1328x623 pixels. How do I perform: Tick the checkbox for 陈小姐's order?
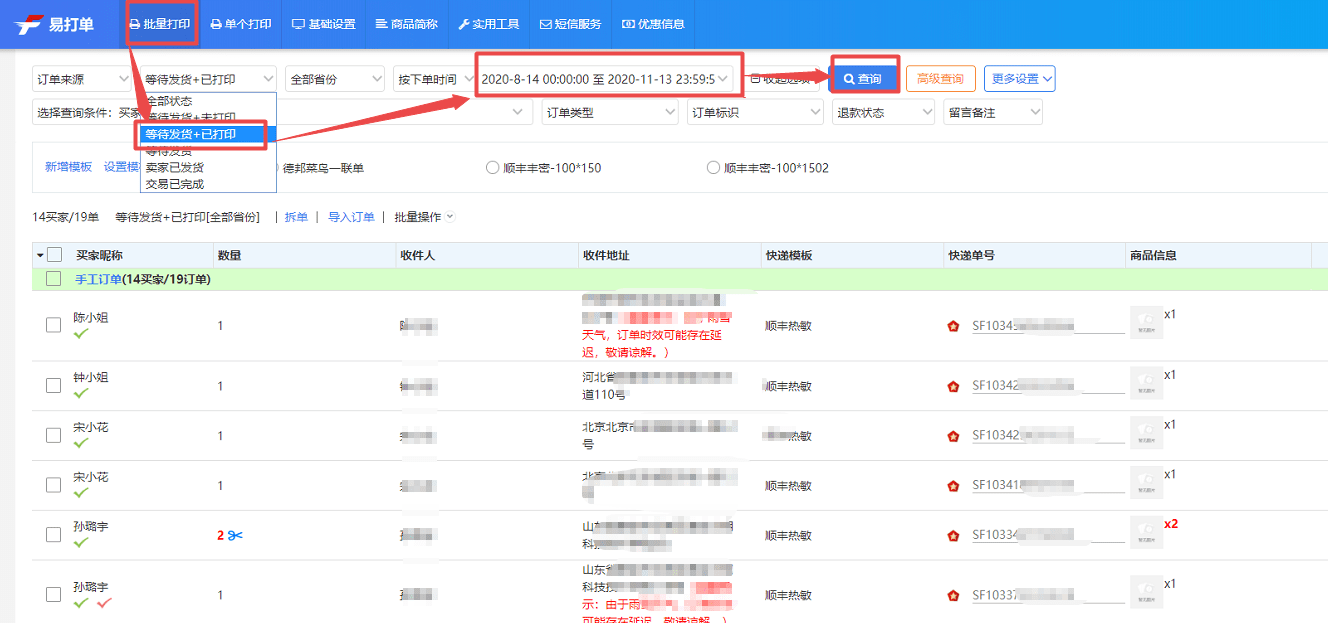[54, 325]
